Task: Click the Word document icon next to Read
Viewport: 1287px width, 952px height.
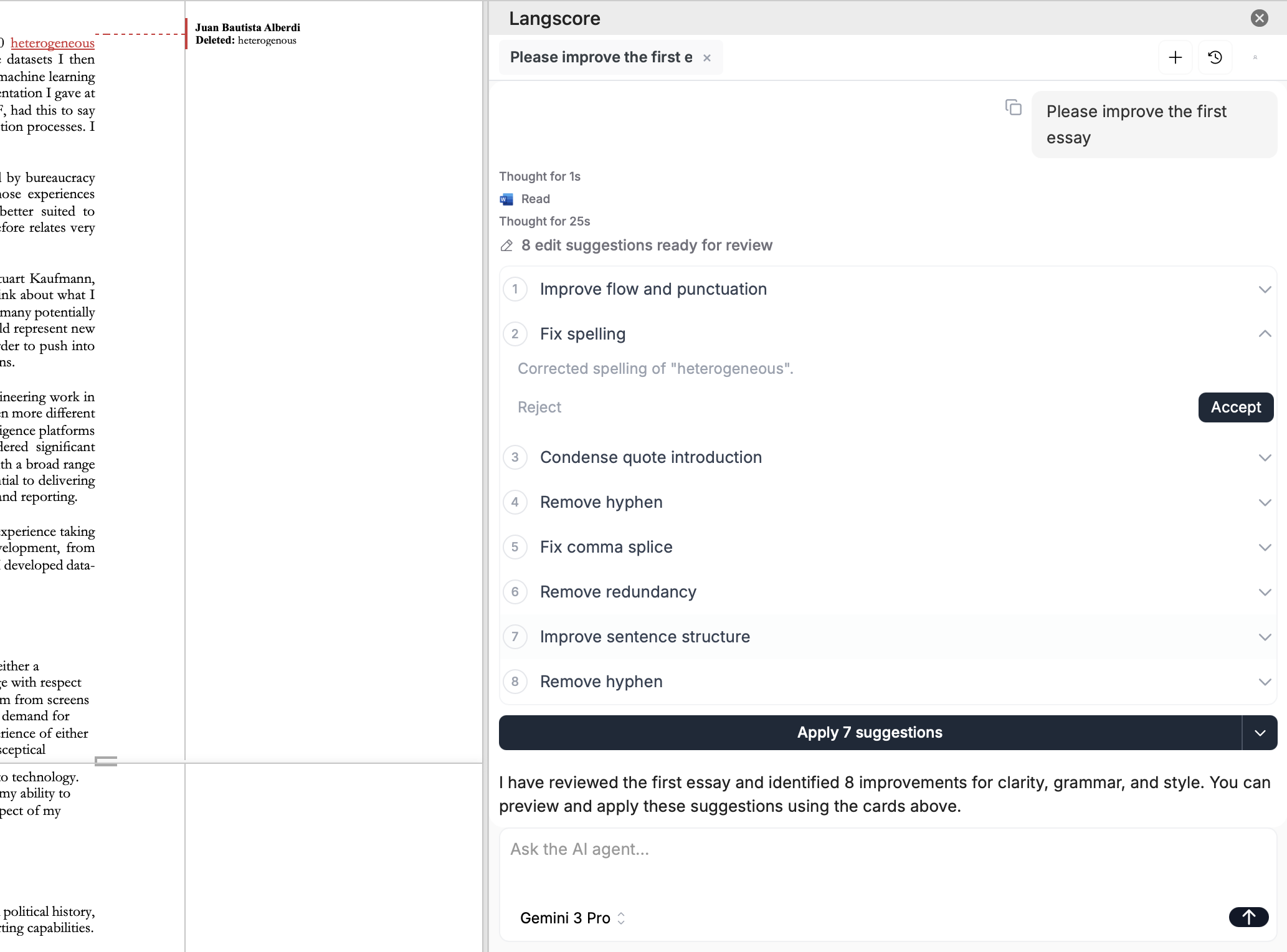Action: pyautogui.click(x=506, y=198)
